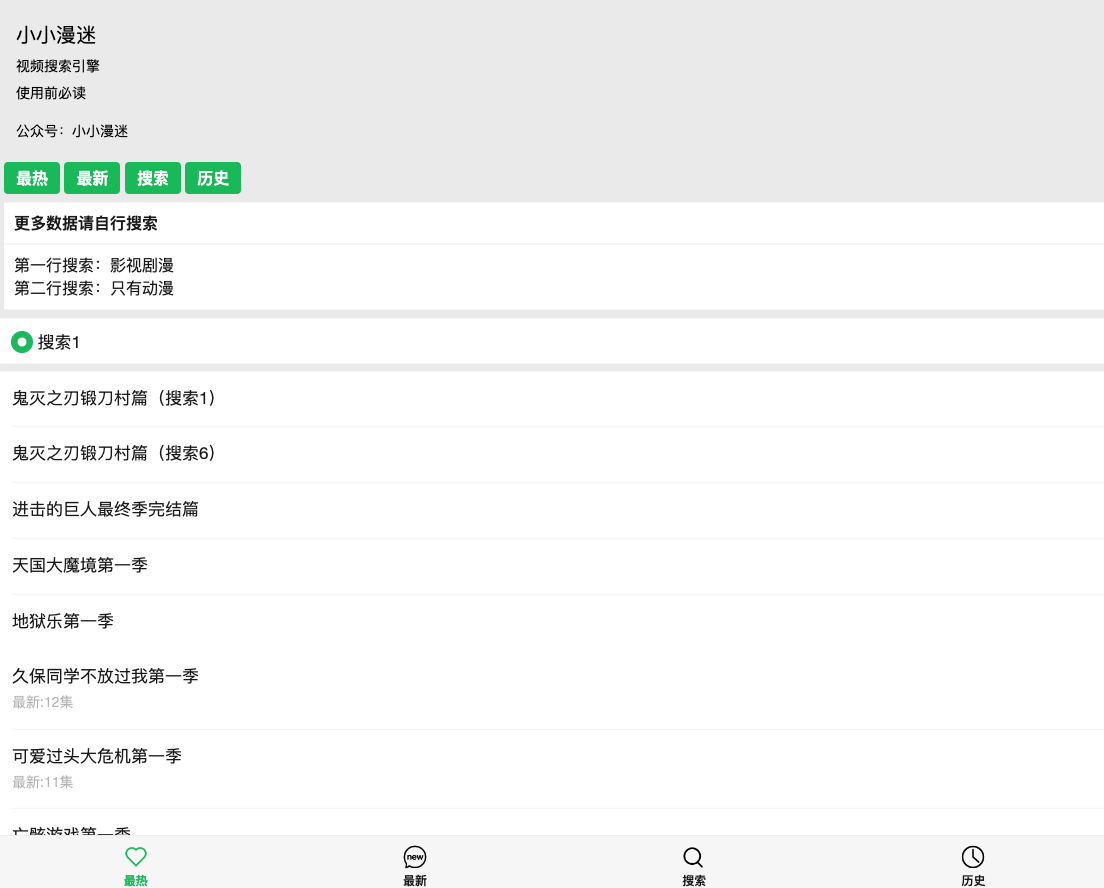
Task: Click the 最新:12集 episode label
Action: click(x=42, y=702)
